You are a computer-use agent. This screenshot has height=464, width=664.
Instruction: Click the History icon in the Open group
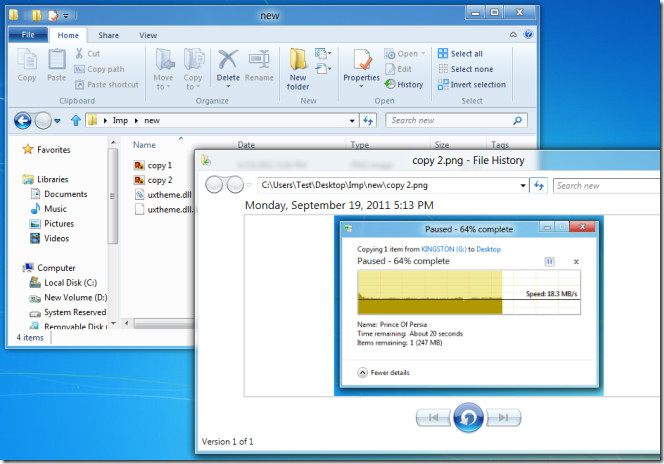[390, 84]
